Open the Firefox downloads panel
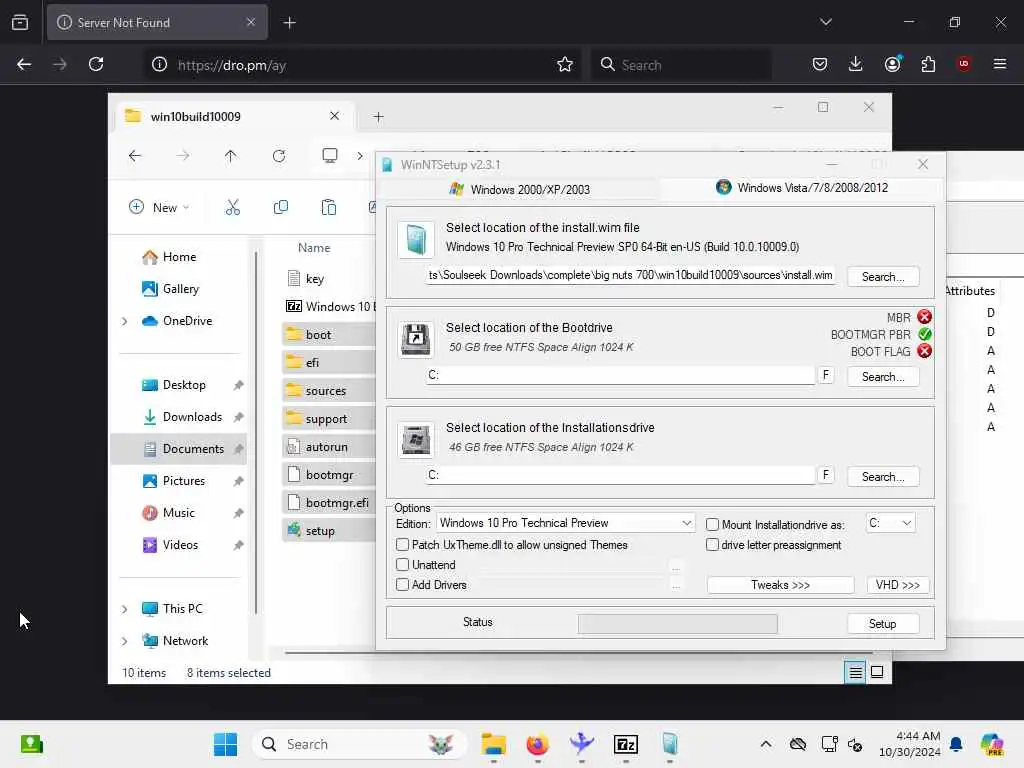The height and width of the screenshot is (768, 1024). tap(856, 64)
